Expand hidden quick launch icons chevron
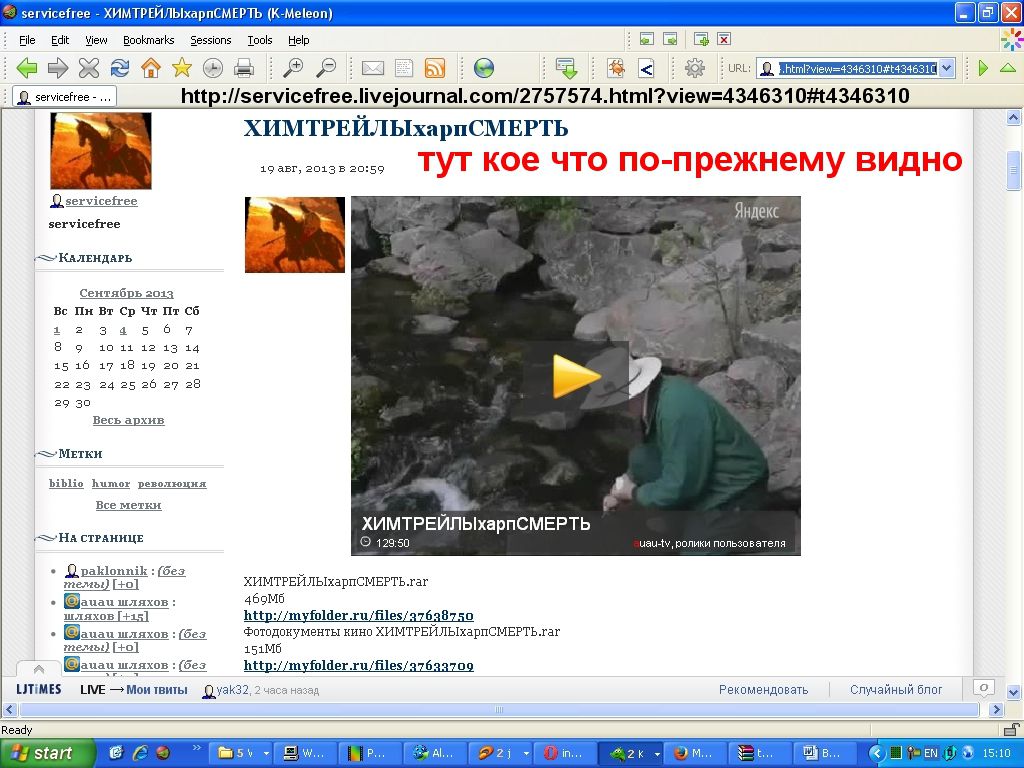The image size is (1024, 768). coord(196,747)
